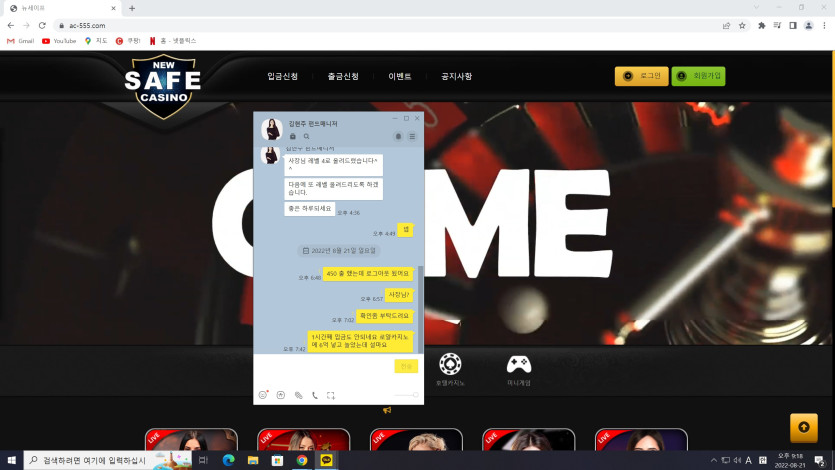Share this page from address bar
This screenshot has height=470, width=835.
(x=726, y=25)
